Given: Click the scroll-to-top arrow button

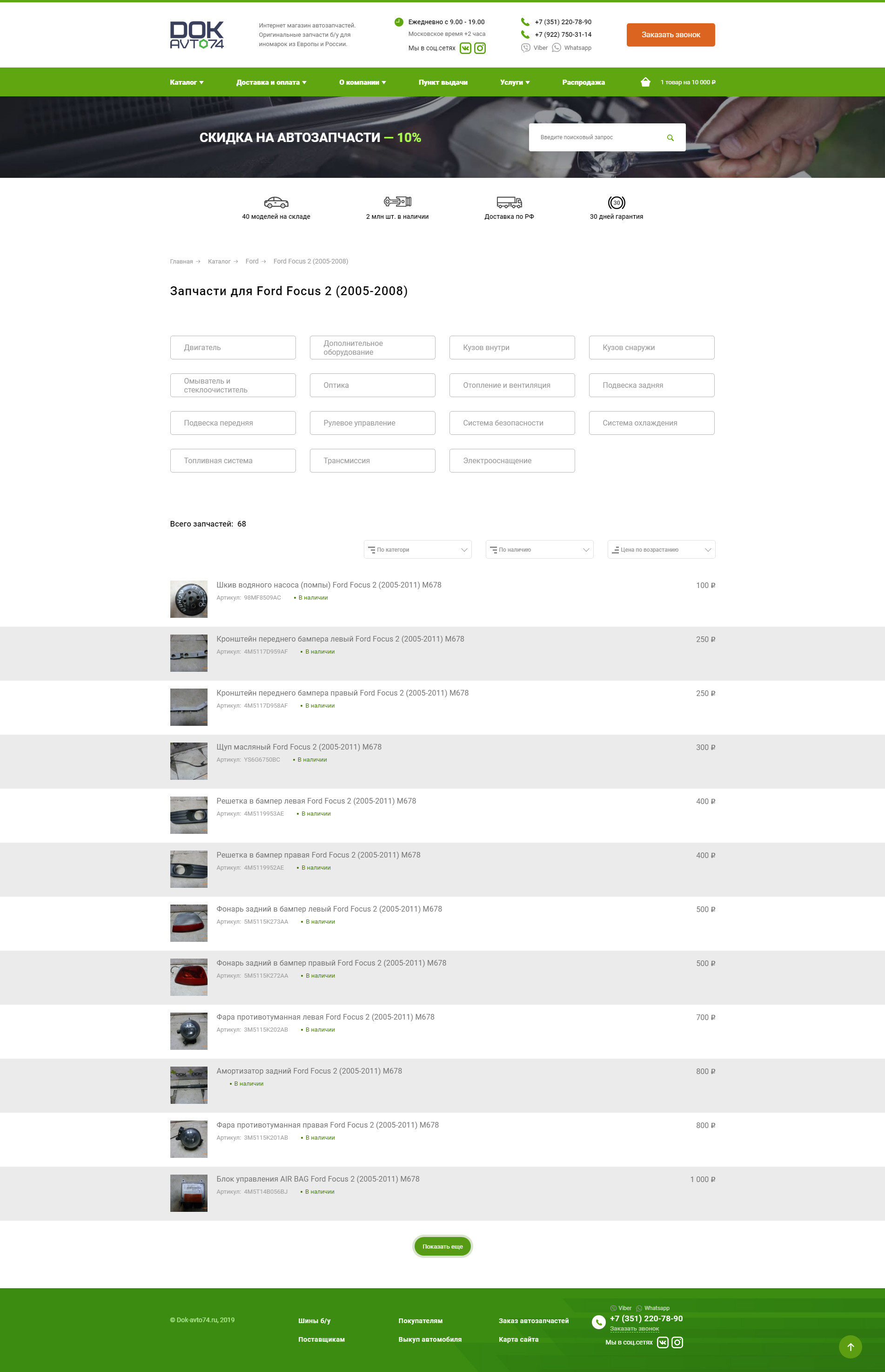Looking at the screenshot, I should click(851, 1347).
